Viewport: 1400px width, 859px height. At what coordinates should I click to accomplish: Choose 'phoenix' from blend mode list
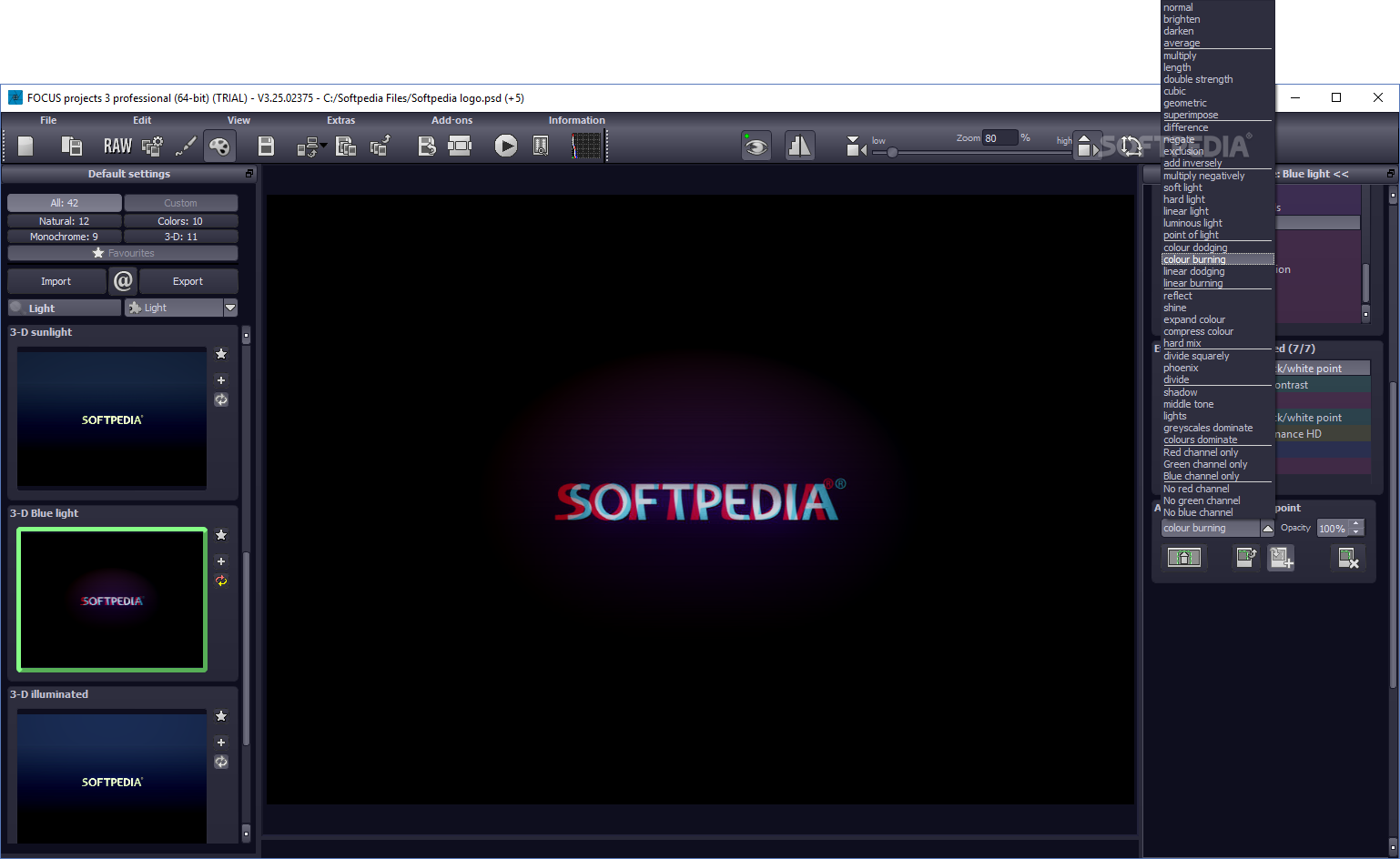coord(1181,368)
